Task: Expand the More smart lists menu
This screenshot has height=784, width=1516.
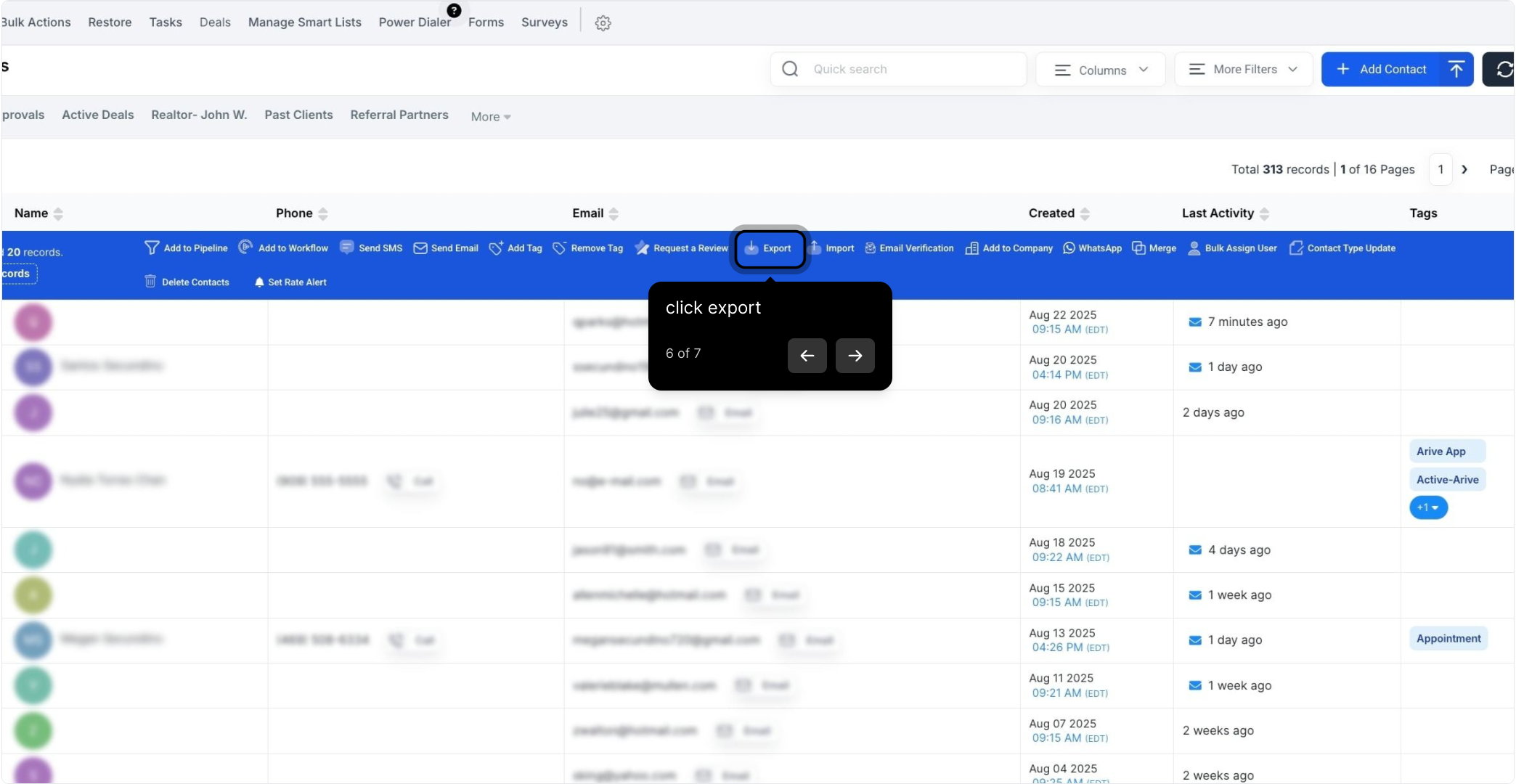Action: pos(491,117)
